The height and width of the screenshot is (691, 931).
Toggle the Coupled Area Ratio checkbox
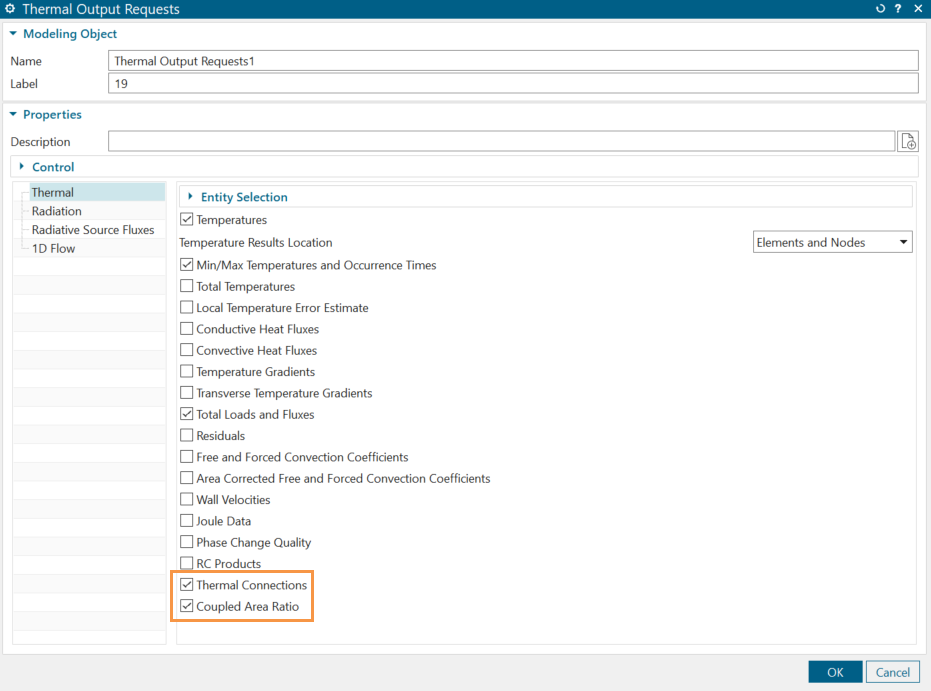pos(187,607)
